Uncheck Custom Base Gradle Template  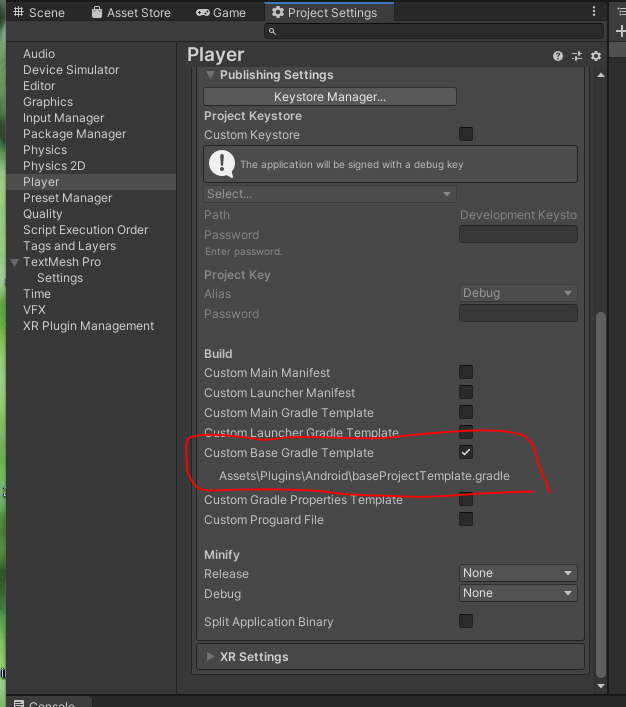pos(466,452)
